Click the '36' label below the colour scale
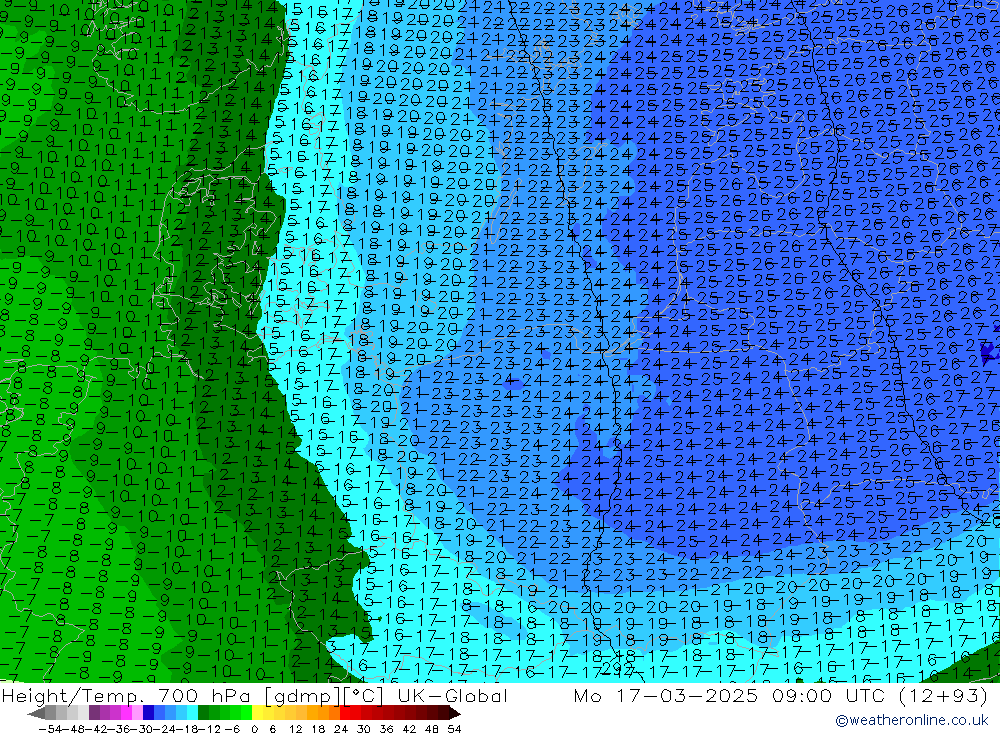 (x=386, y=729)
